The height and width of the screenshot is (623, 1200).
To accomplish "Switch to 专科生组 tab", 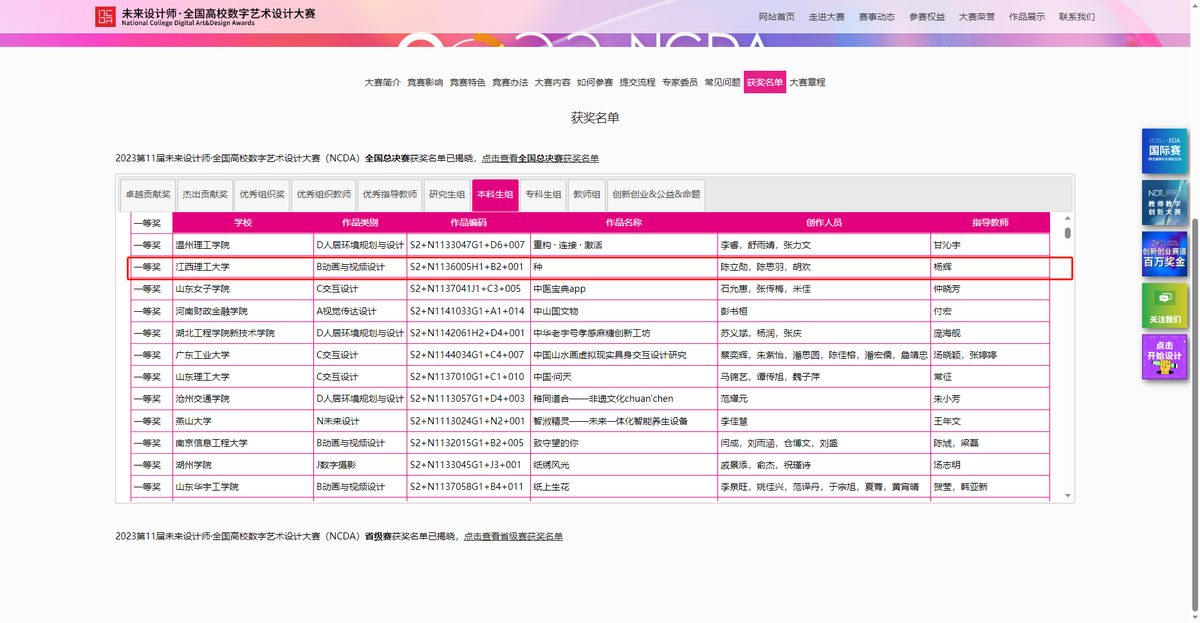I will pyautogui.click(x=544, y=194).
